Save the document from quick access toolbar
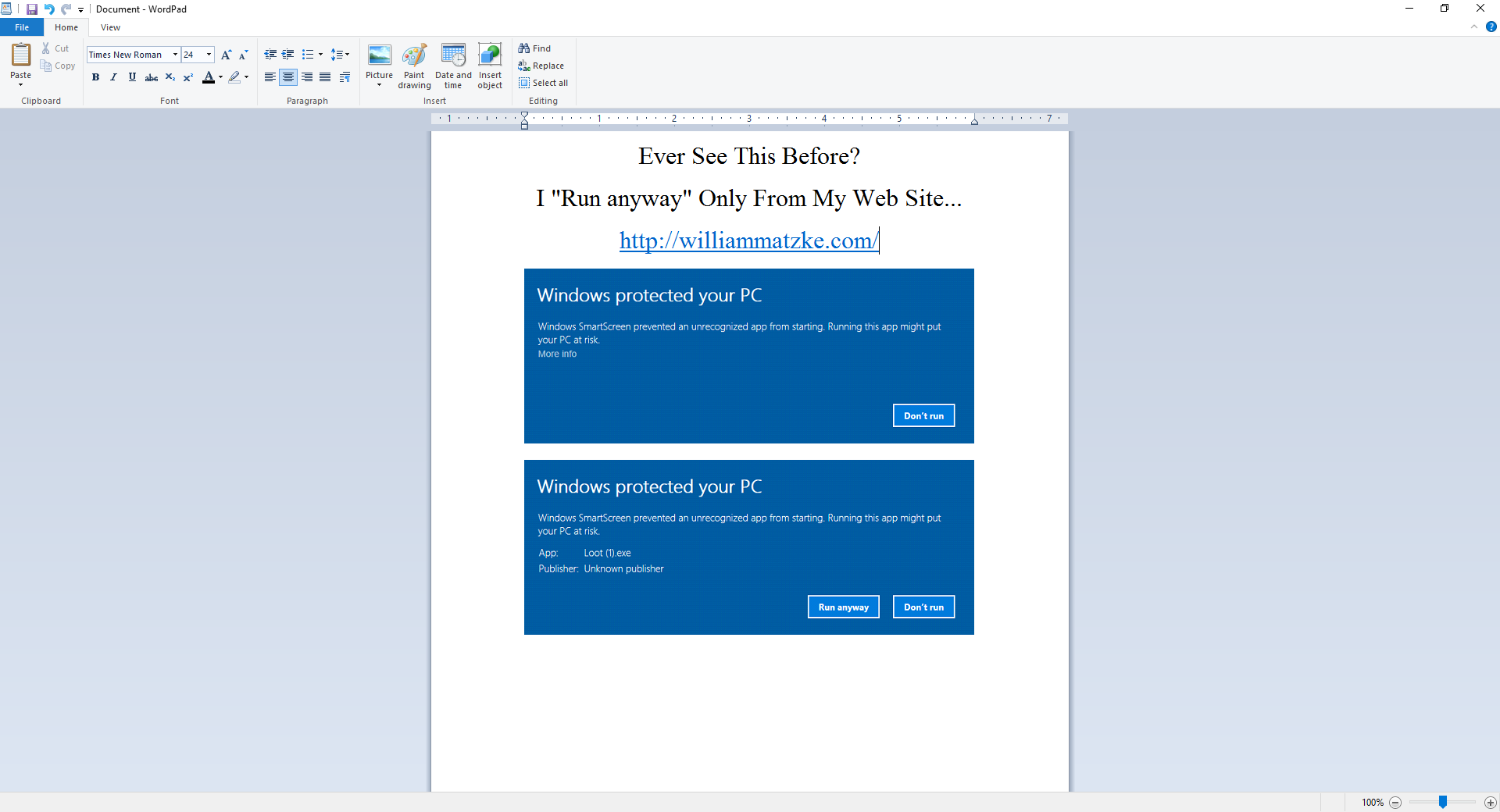The width and height of the screenshot is (1500, 812). (32, 9)
